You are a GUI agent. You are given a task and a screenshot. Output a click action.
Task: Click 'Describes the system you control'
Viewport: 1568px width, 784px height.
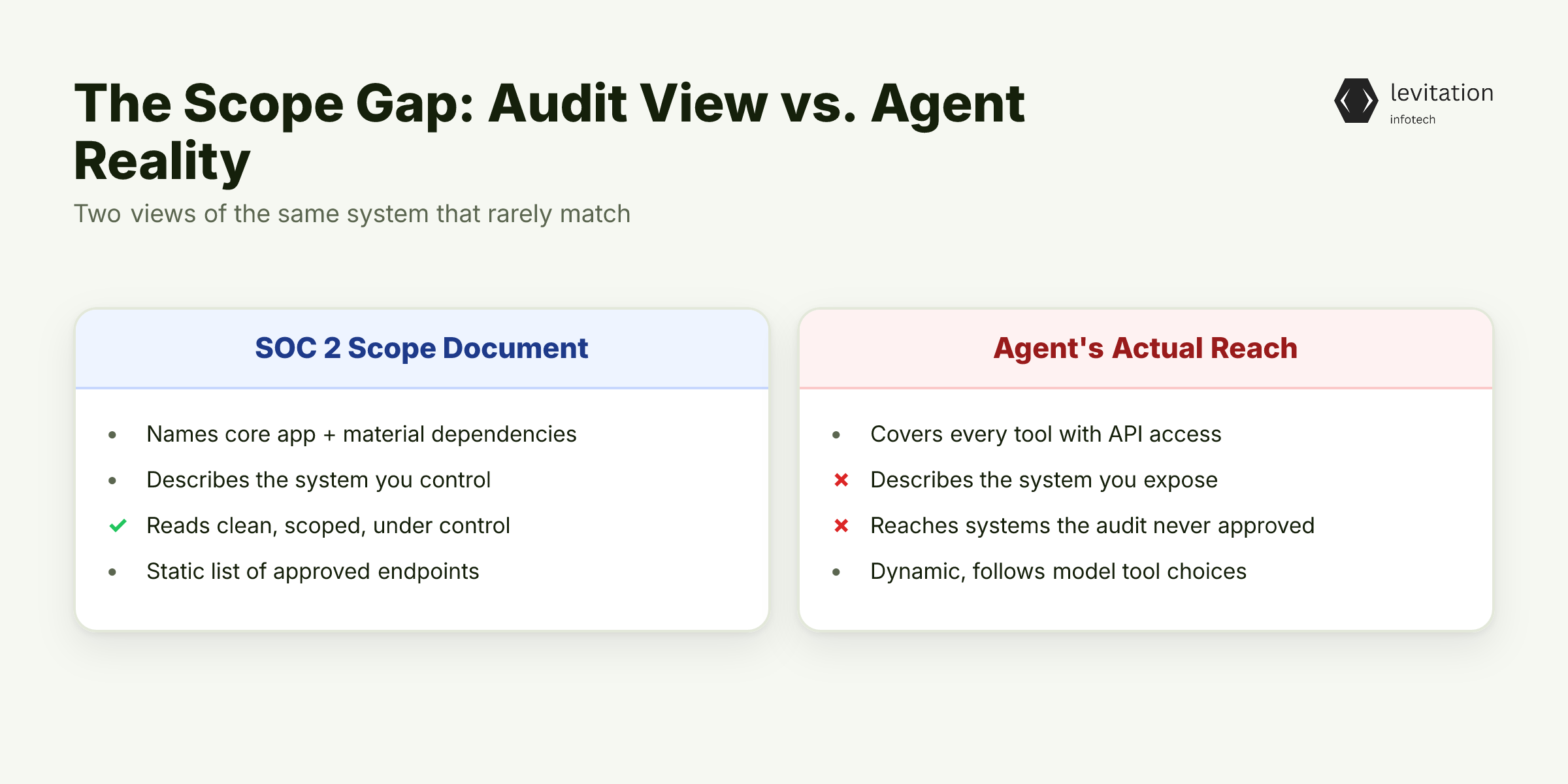point(318,480)
